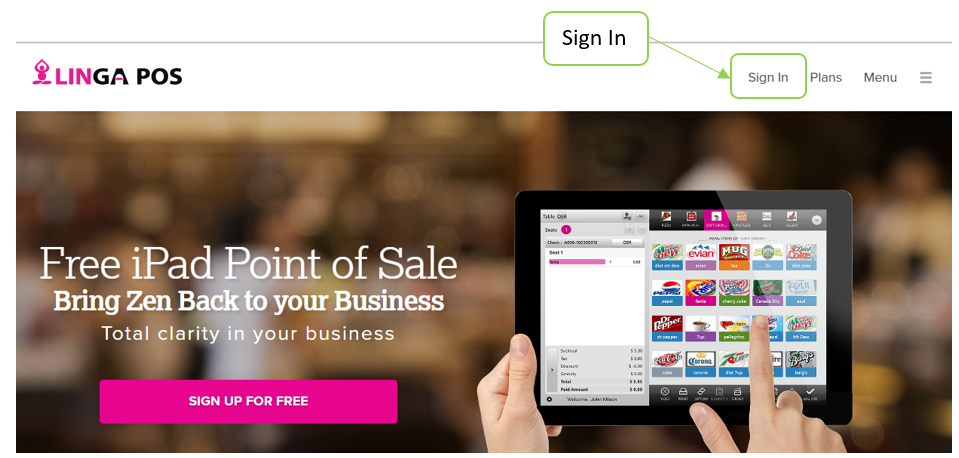Screen dimensions: 959x458
Task: Expand the category dropdown chevron on iPad
Action: tap(816, 220)
